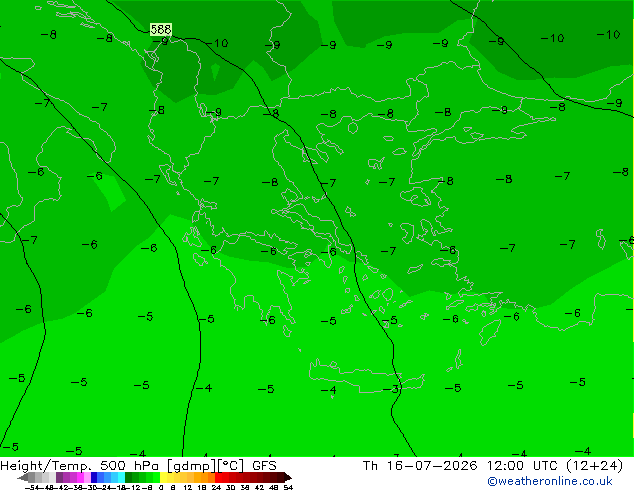Open the weatheronline.co.uk link
Screen dimensions: 634x490
click(550, 481)
